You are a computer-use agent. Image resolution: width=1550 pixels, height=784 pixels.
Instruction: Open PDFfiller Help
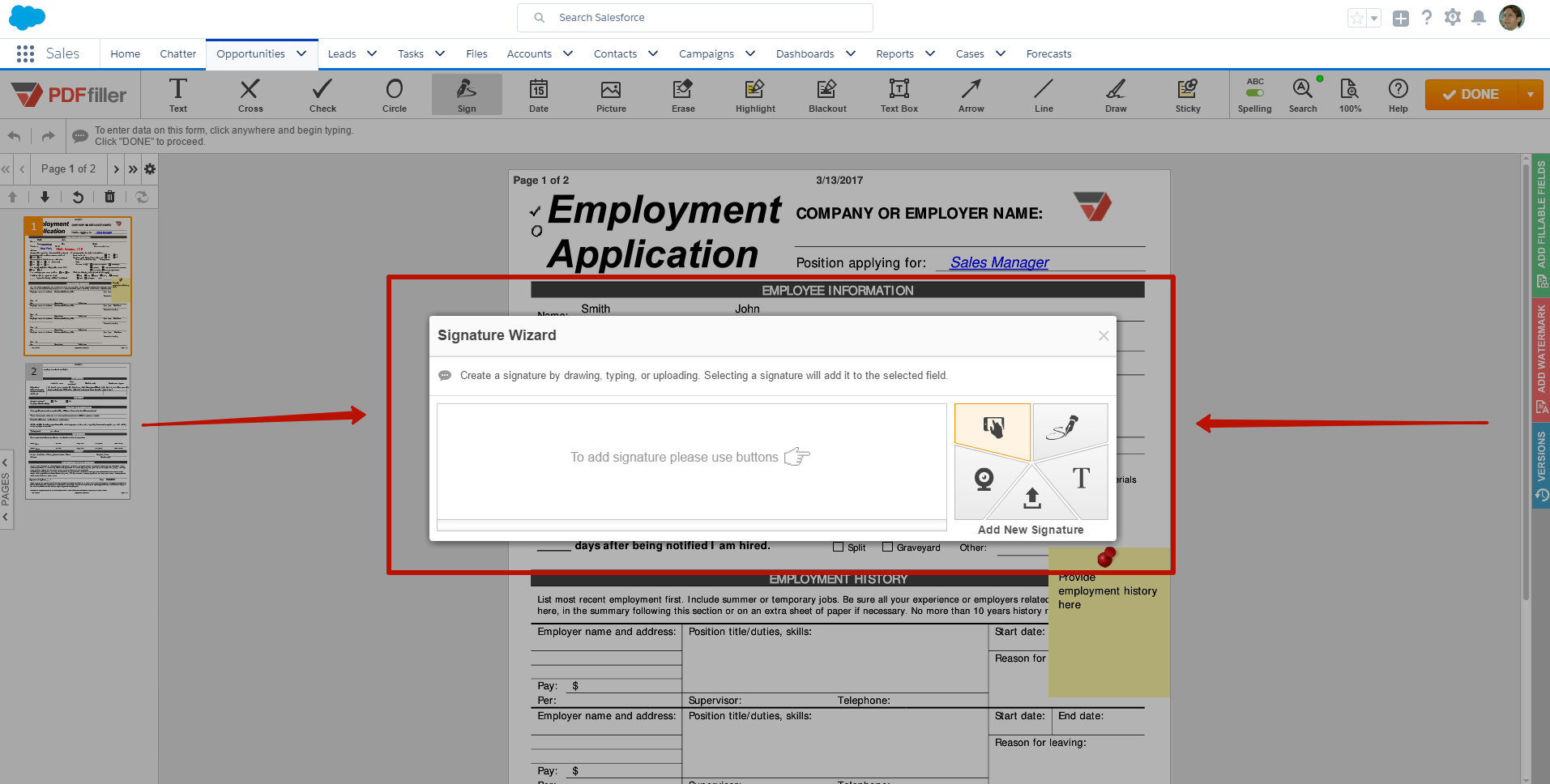(1398, 94)
